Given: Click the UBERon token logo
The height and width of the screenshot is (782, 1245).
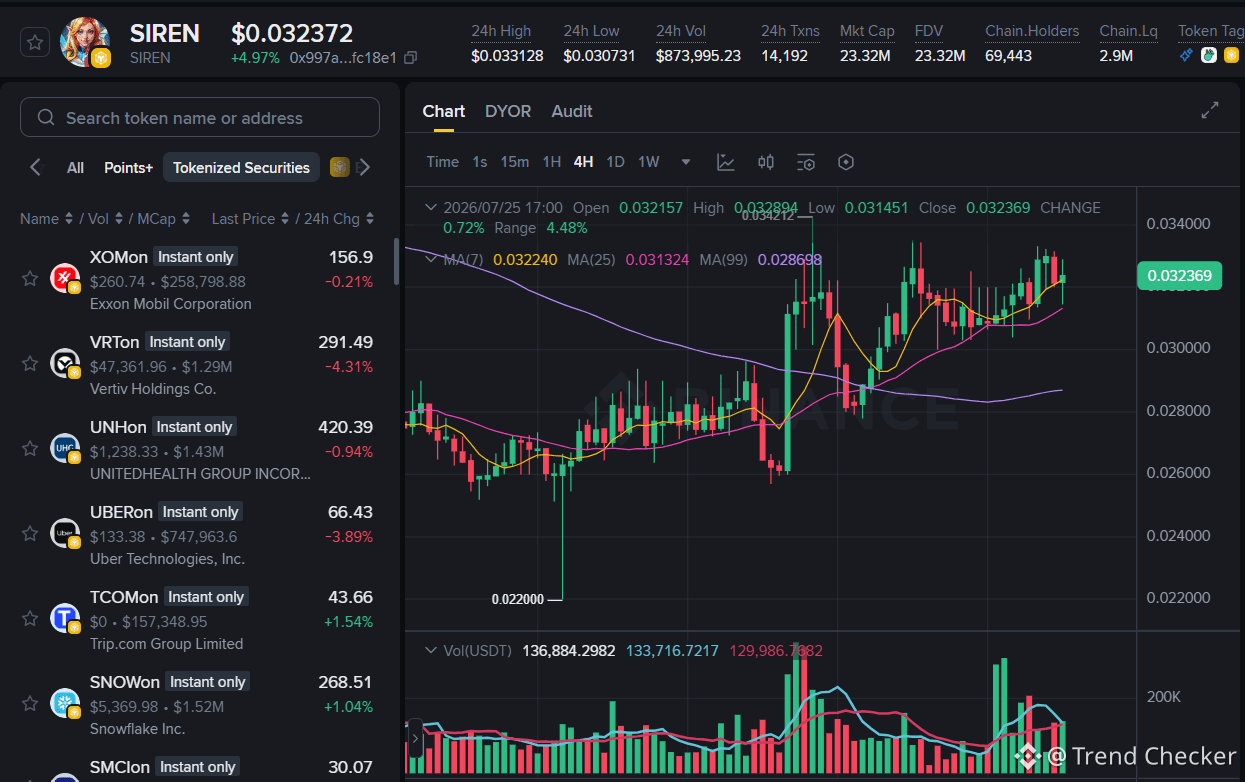Looking at the screenshot, I should 65,533.
